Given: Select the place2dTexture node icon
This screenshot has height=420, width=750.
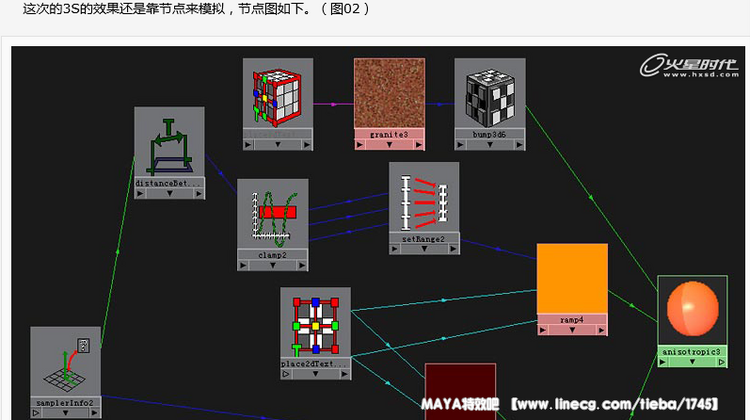Looking at the screenshot, I should pos(315,324).
